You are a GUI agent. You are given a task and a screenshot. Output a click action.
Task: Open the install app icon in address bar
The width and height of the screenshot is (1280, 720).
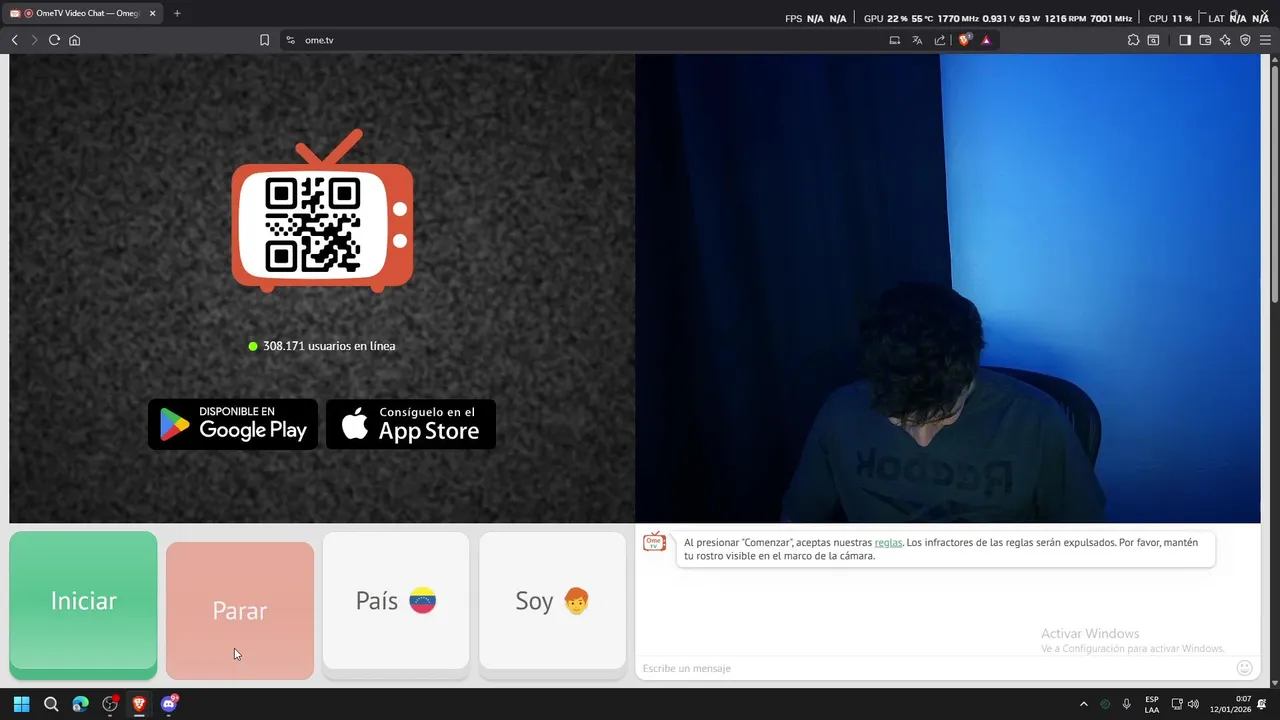[x=895, y=40]
